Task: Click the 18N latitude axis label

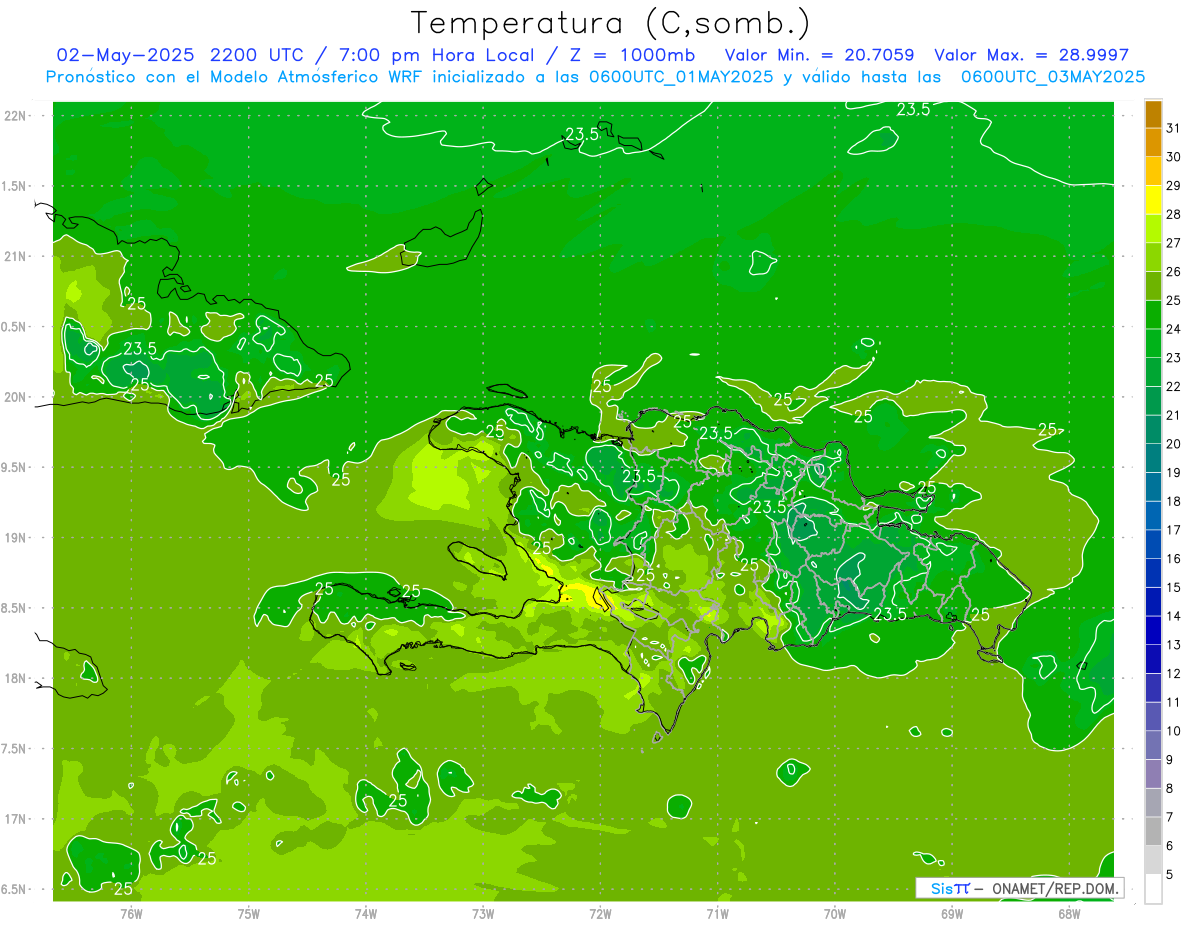Action: [15, 678]
